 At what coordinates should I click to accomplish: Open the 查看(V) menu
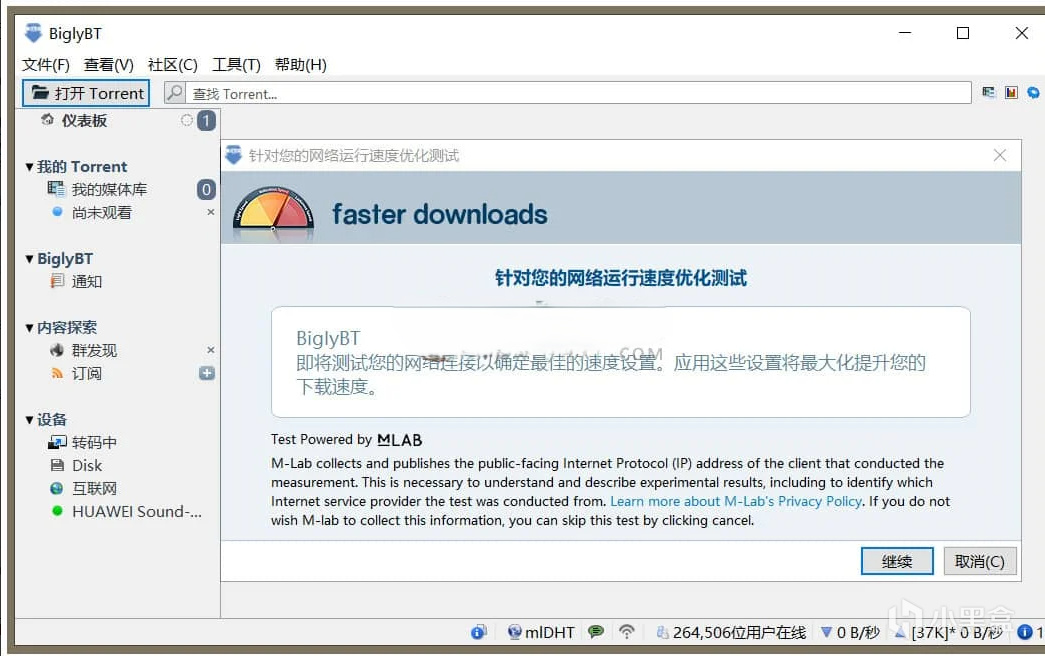pos(109,65)
